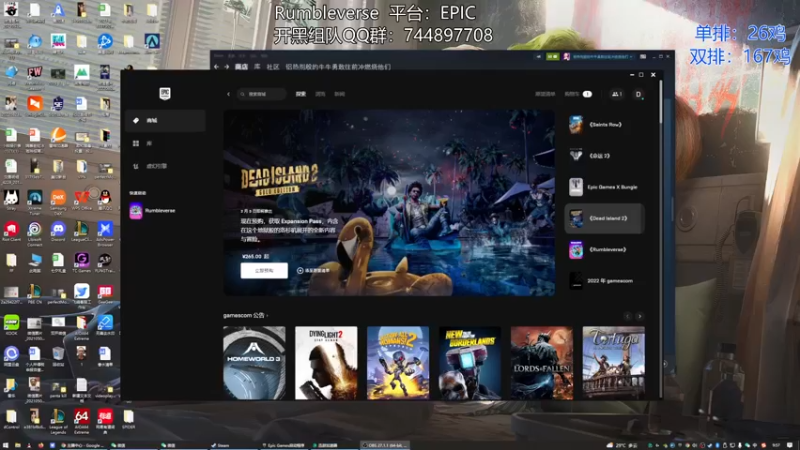Open the Community tab in Steam window

(x=273, y=67)
